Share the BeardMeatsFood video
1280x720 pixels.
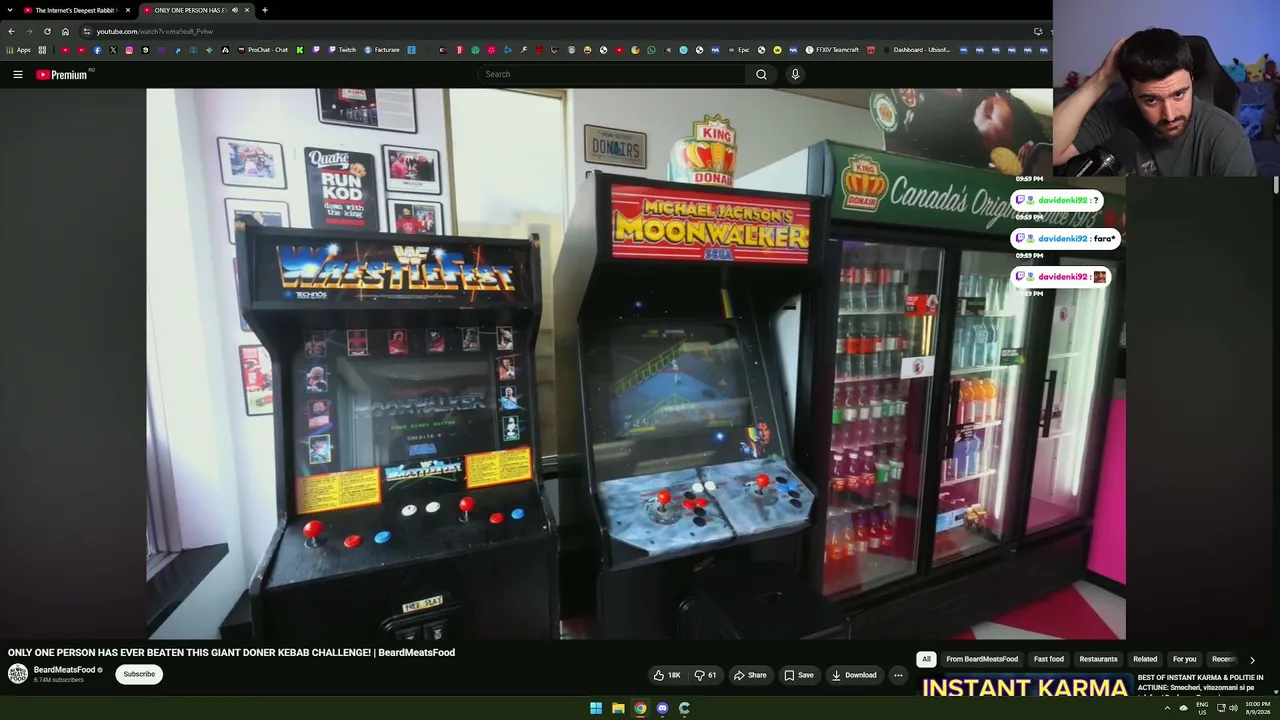coord(750,675)
